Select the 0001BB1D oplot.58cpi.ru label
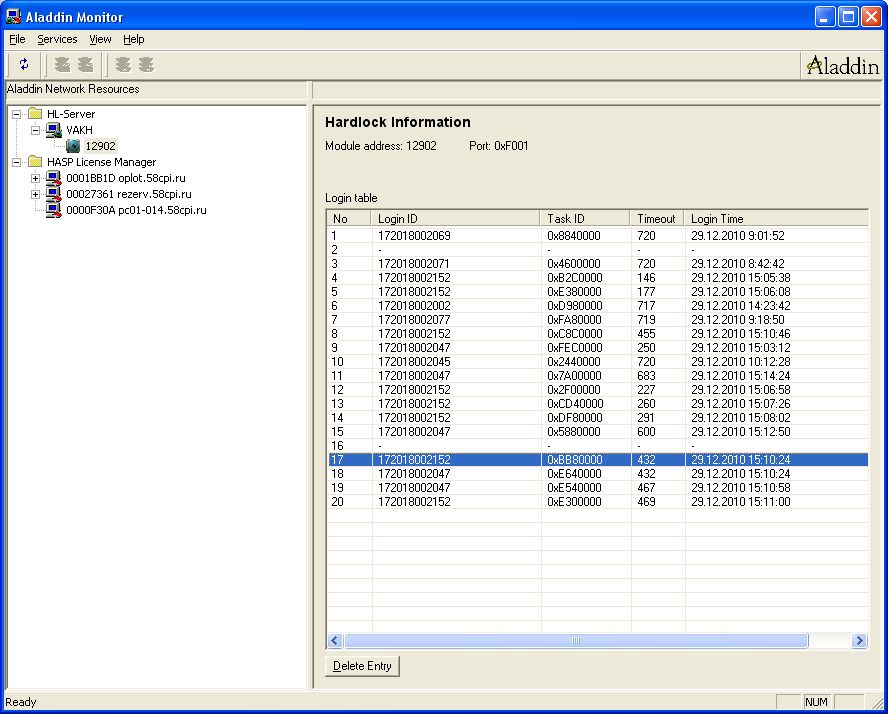 [126, 178]
